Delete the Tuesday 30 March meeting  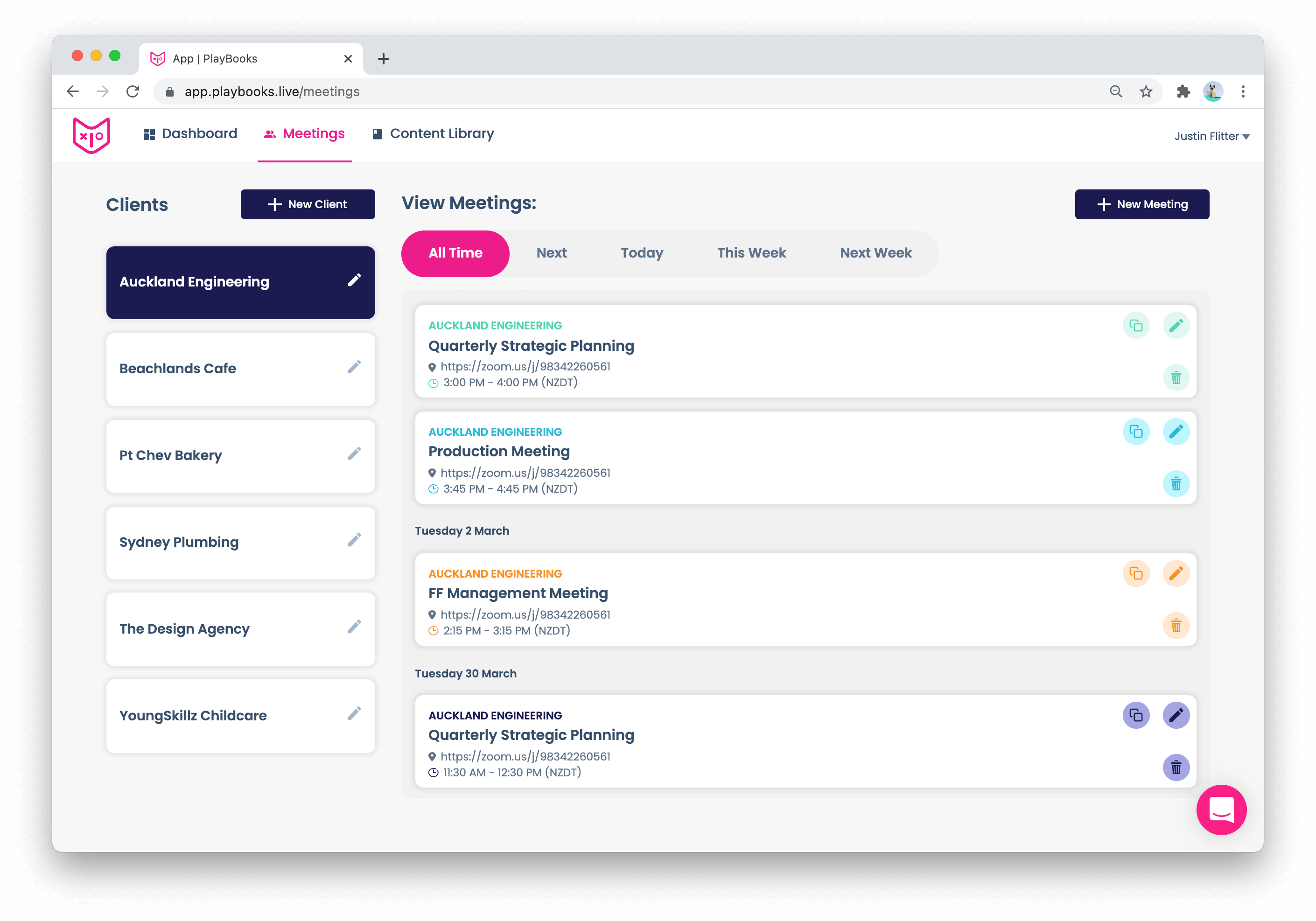tap(1176, 767)
